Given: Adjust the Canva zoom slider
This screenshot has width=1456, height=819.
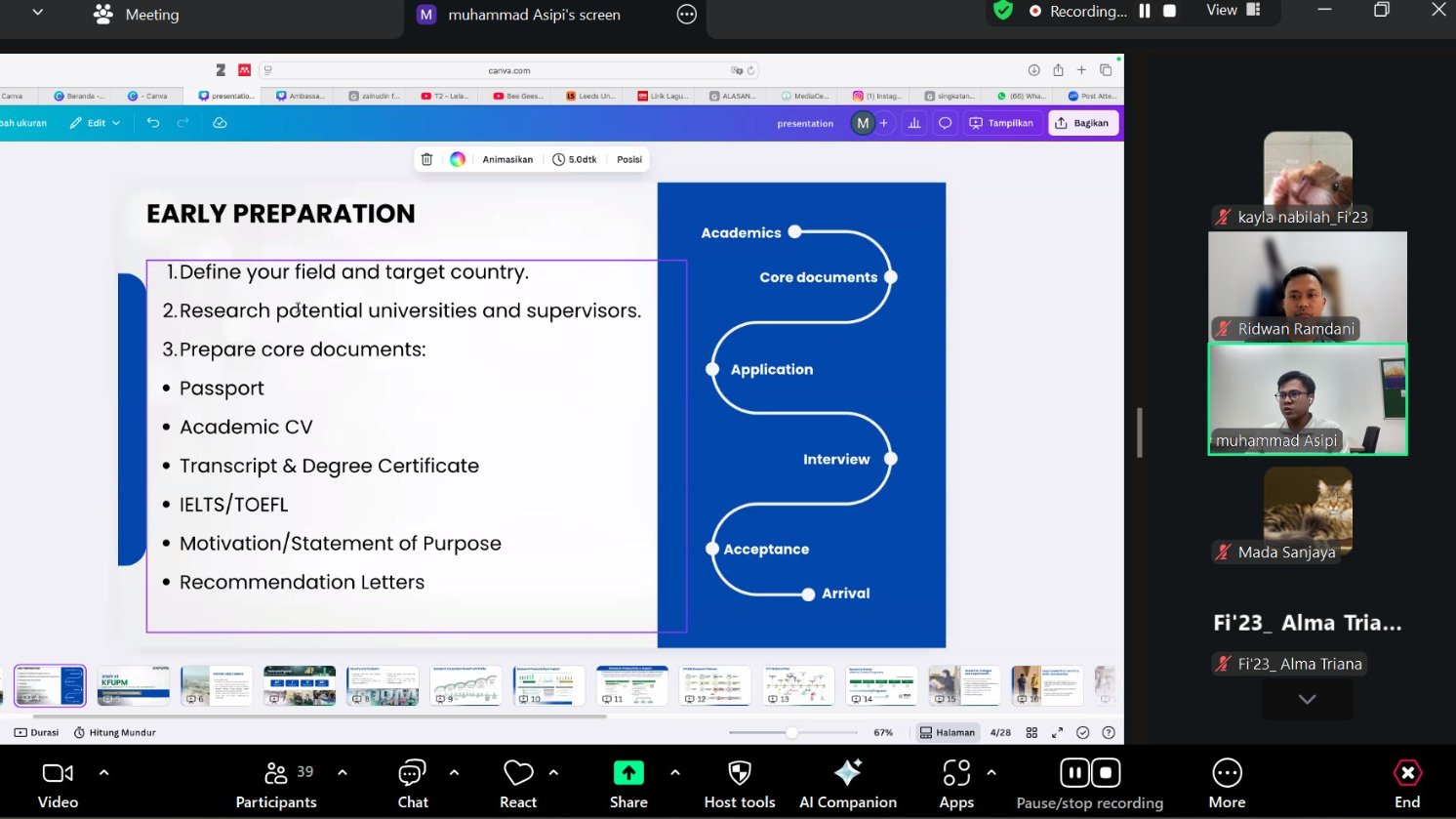Looking at the screenshot, I should click(791, 732).
